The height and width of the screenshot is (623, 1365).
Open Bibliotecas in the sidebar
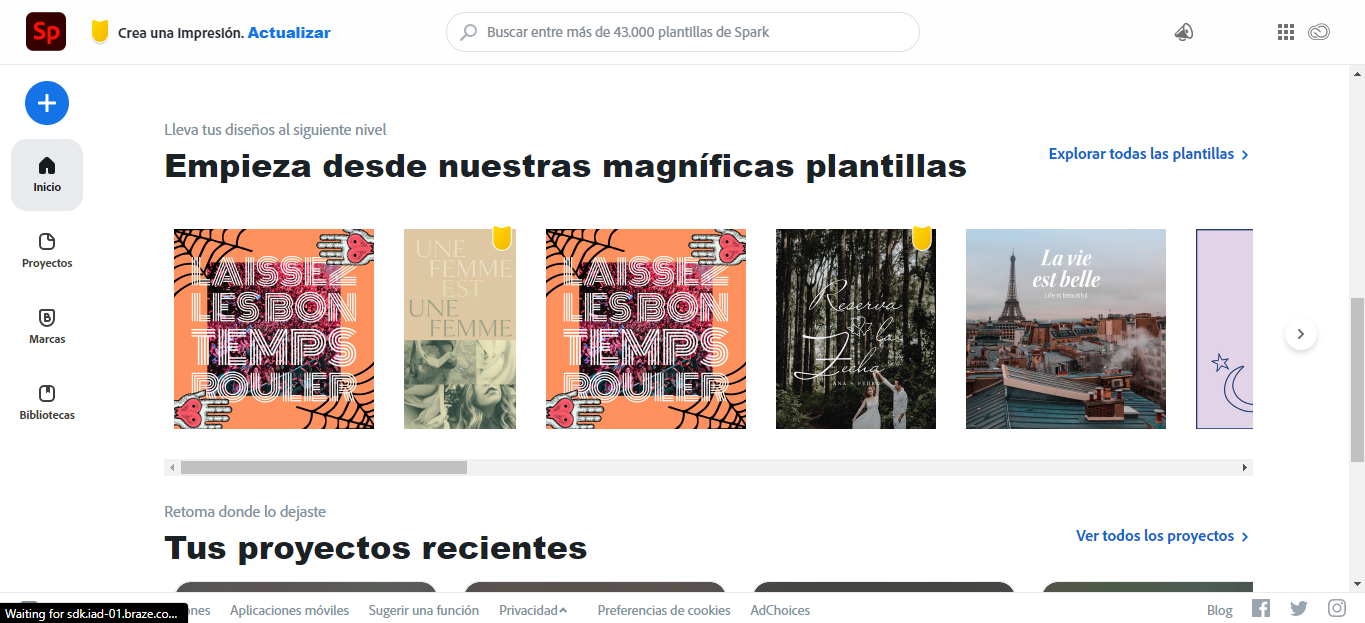47,403
